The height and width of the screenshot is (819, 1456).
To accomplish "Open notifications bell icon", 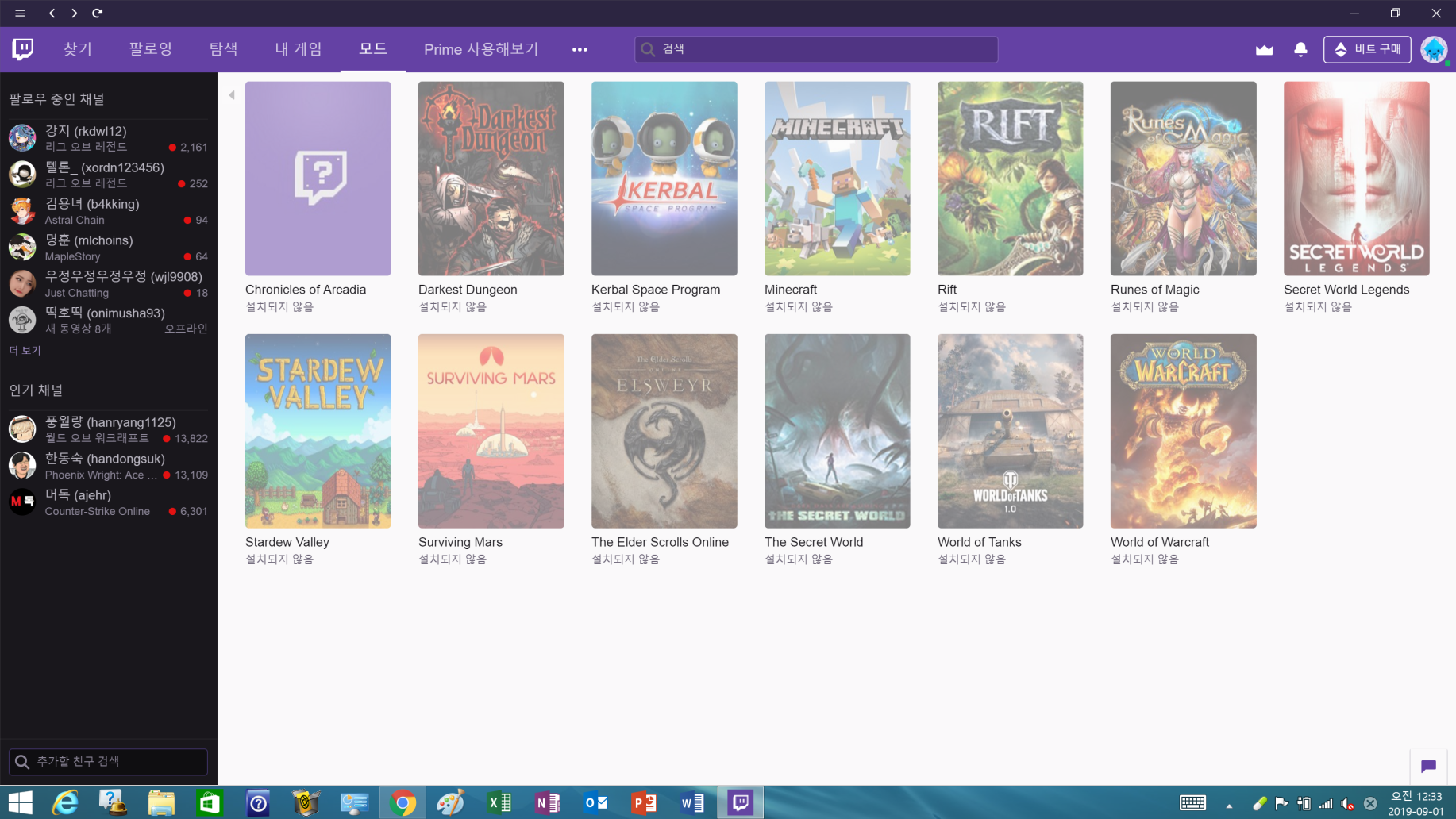I will tap(1300, 49).
